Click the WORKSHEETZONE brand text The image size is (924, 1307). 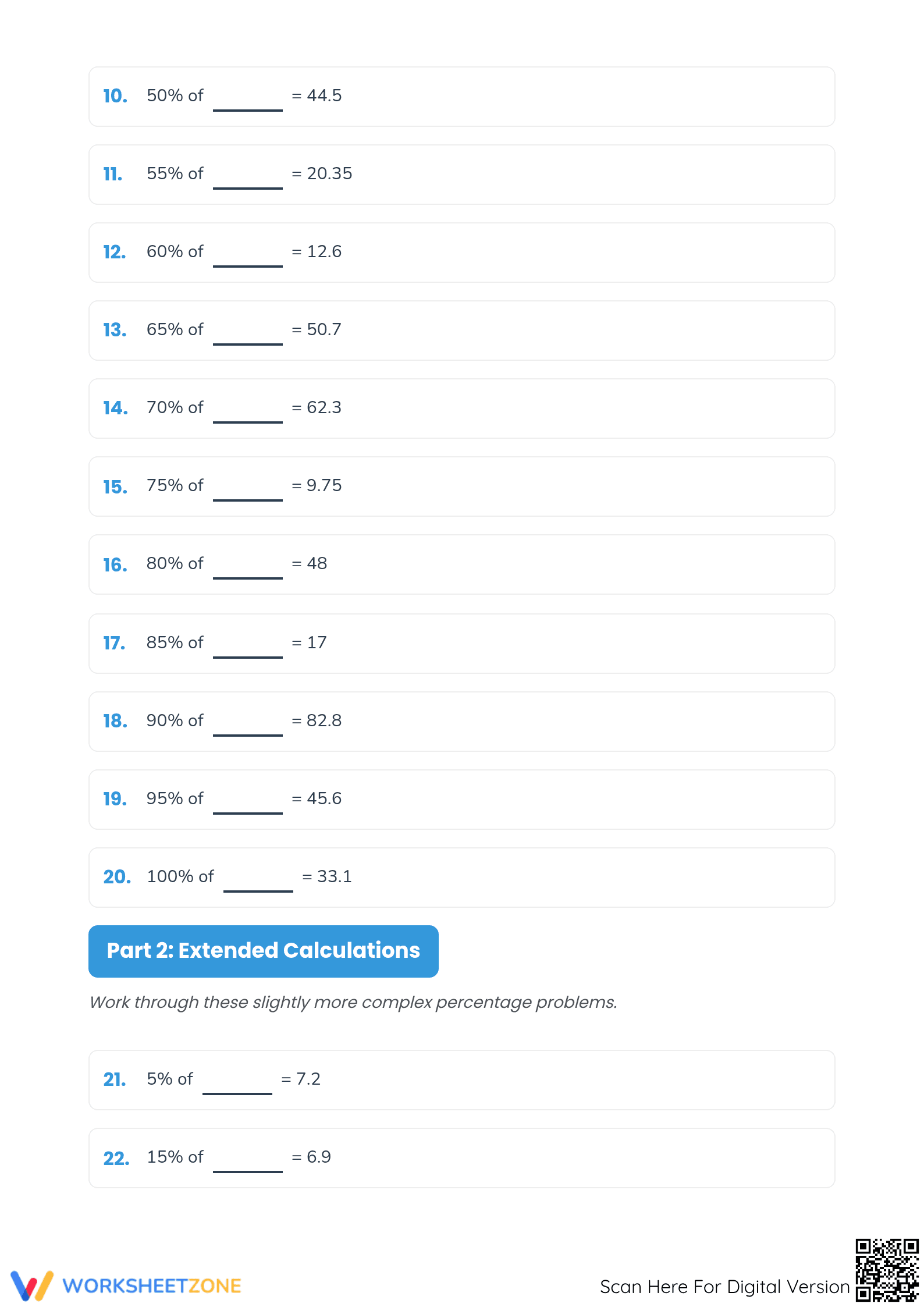(152, 1286)
